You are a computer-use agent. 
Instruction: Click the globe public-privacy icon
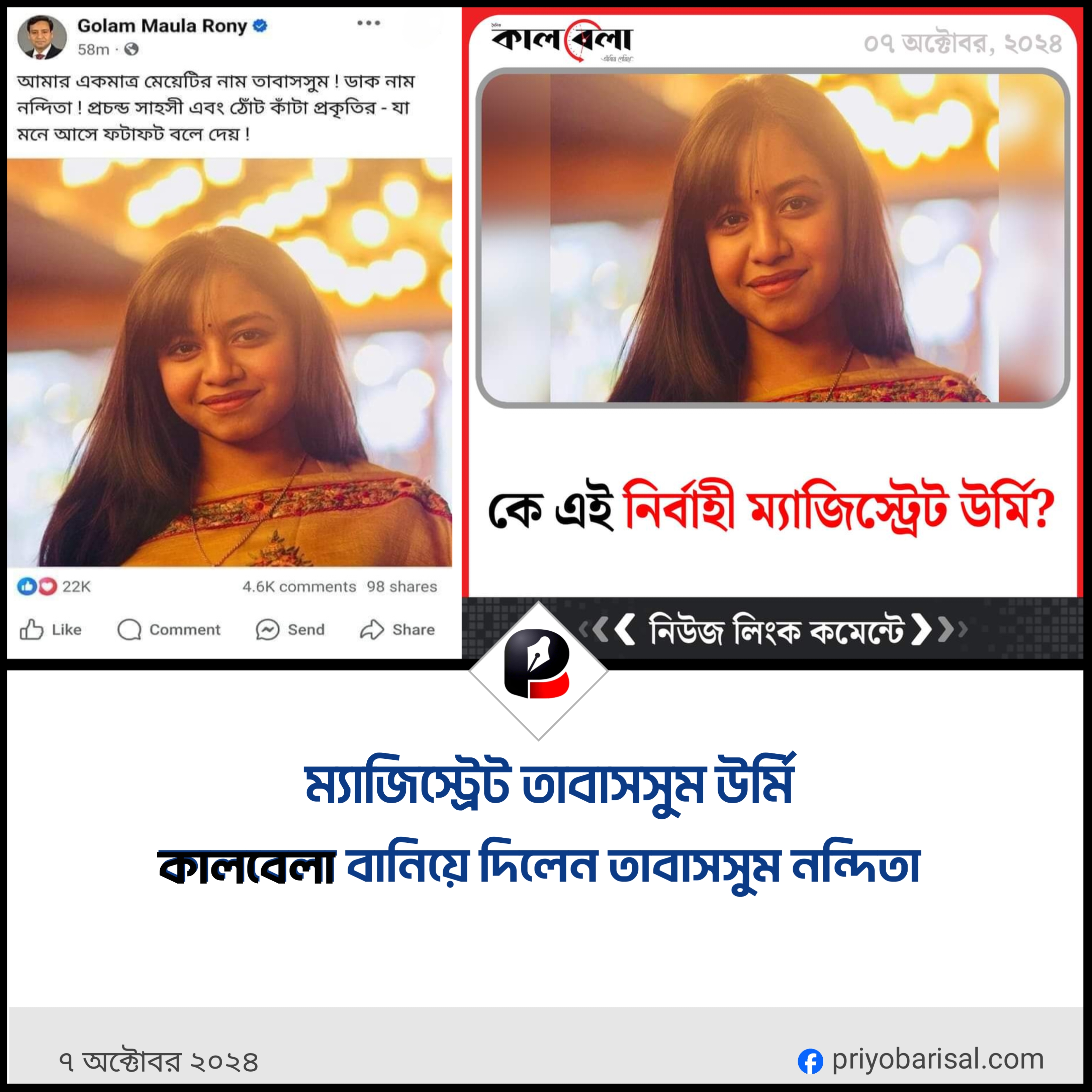pos(131,50)
